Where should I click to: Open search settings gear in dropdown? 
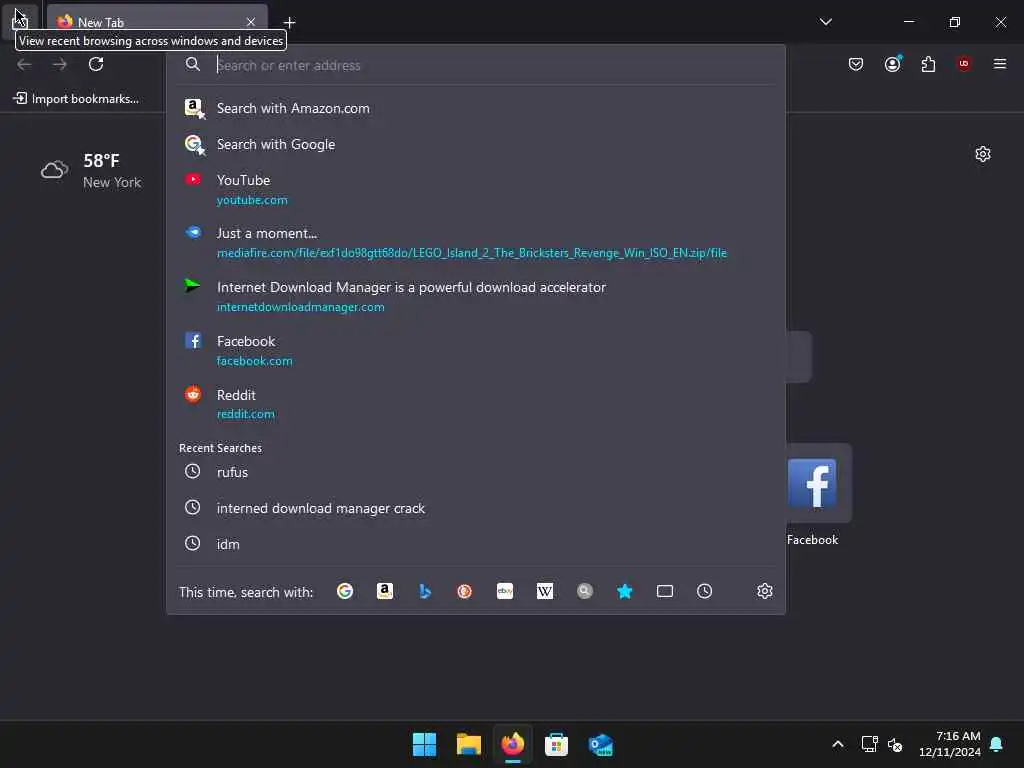point(765,592)
